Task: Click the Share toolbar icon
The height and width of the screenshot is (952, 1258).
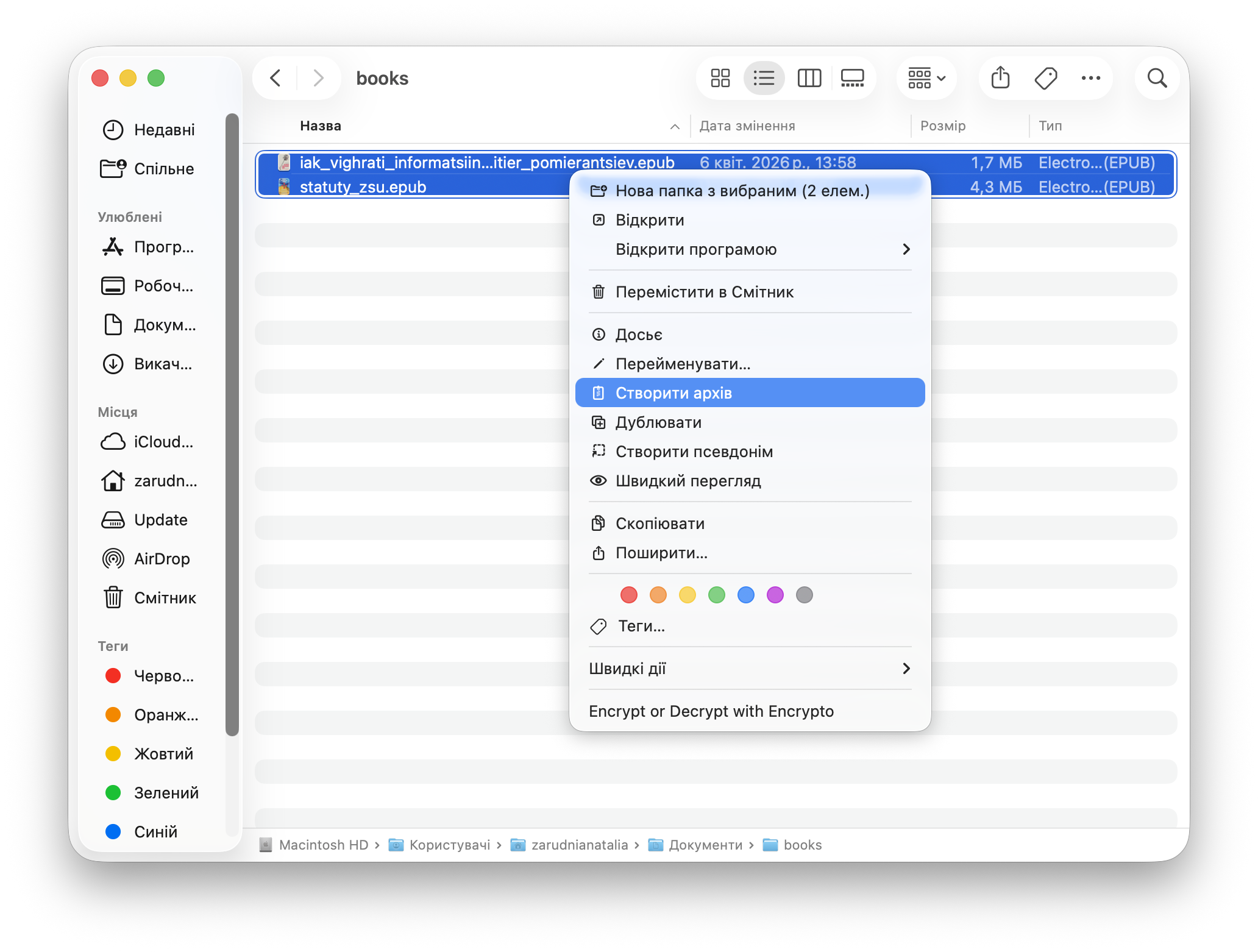Action: (x=1000, y=78)
